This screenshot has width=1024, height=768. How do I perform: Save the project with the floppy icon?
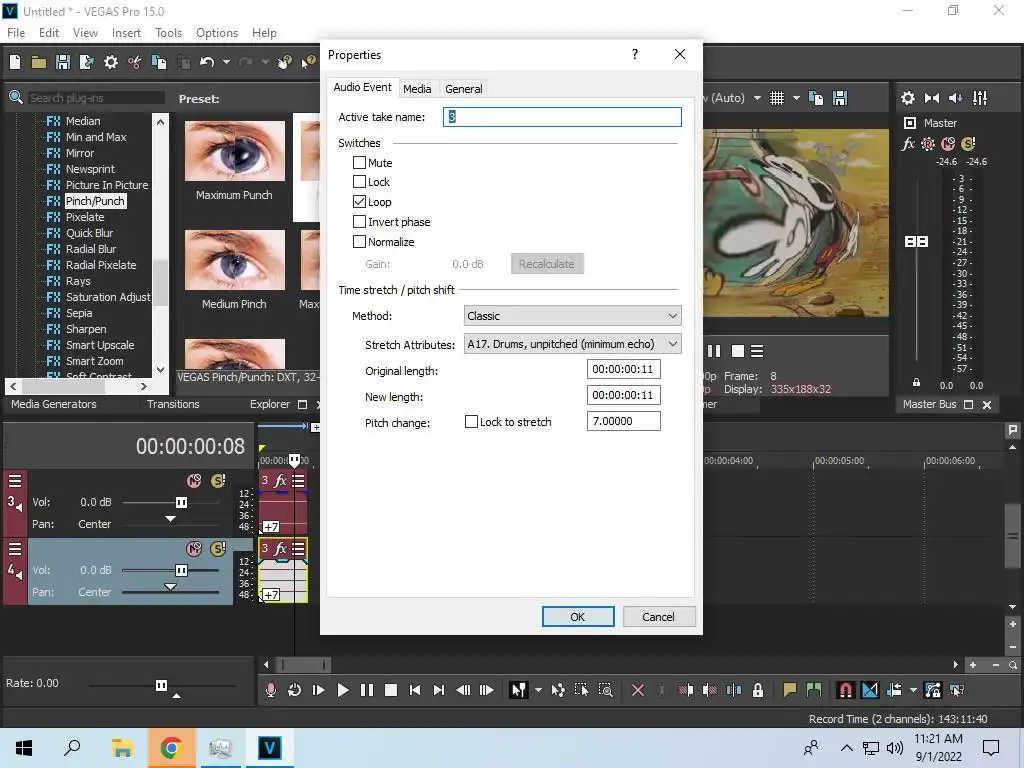click(63, 62)
